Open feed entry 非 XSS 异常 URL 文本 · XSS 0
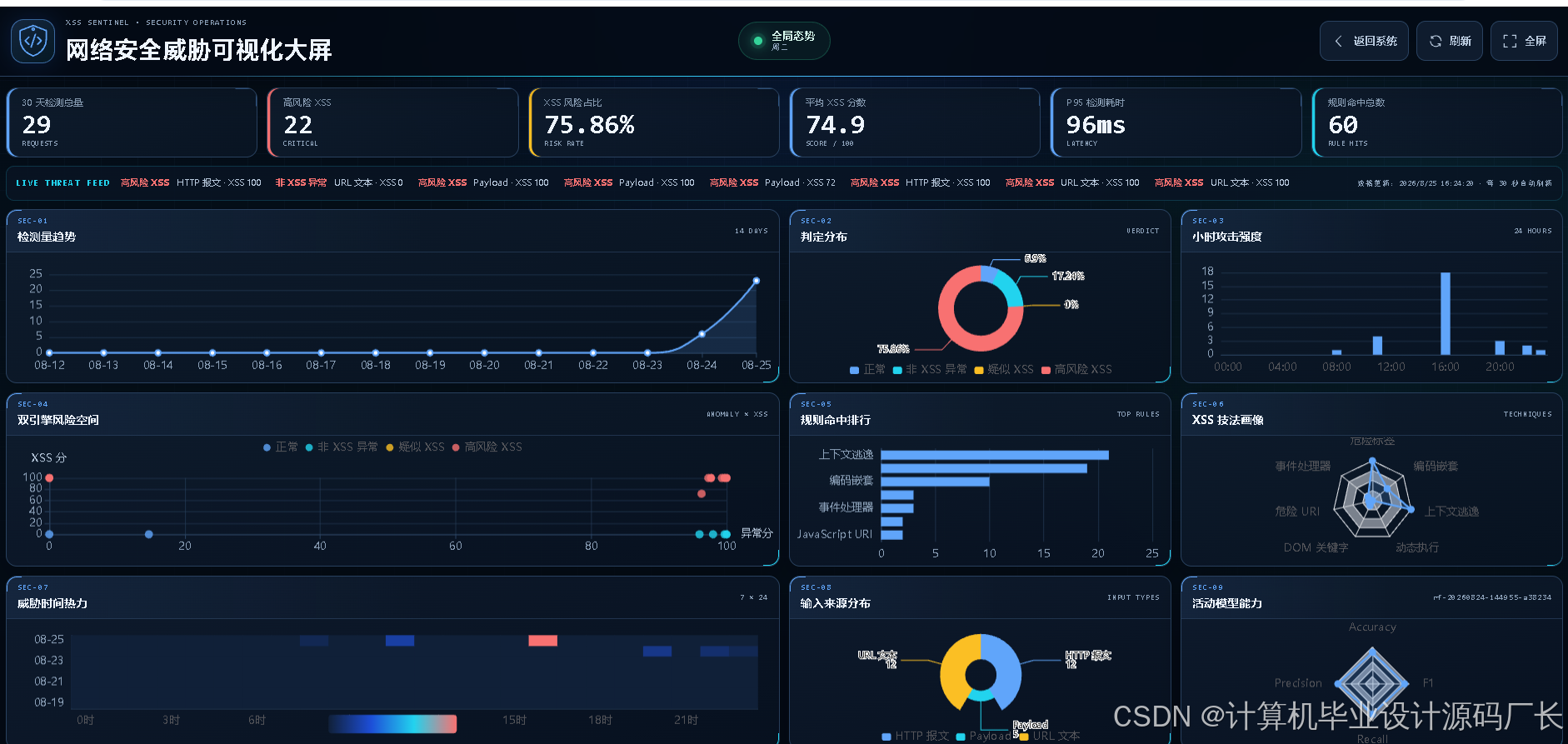Image resolution: width=1568 pixels, height=744 pixels. point(339,182)
